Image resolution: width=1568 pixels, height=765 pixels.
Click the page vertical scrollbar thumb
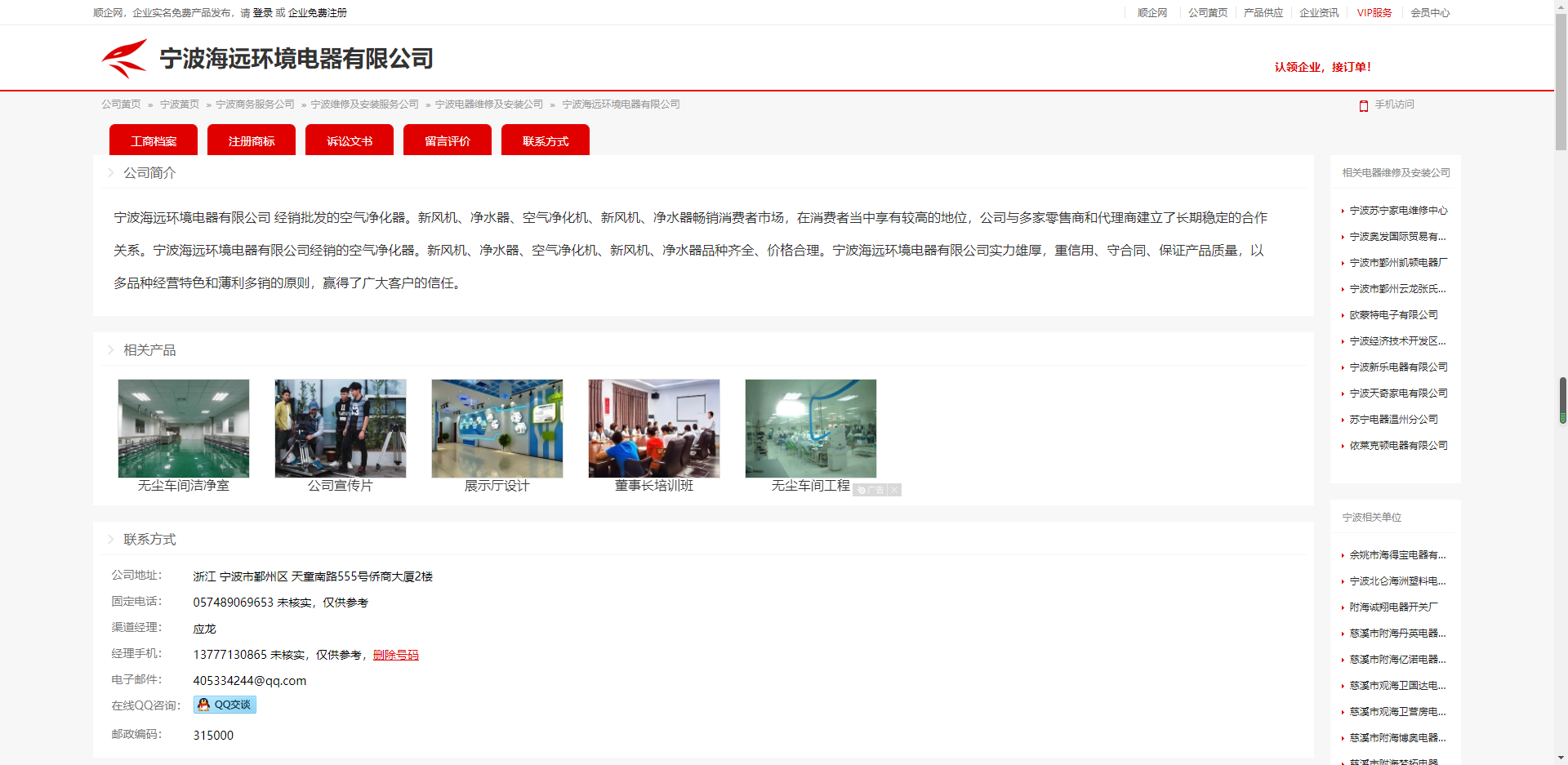click(x=1561, y=82)
